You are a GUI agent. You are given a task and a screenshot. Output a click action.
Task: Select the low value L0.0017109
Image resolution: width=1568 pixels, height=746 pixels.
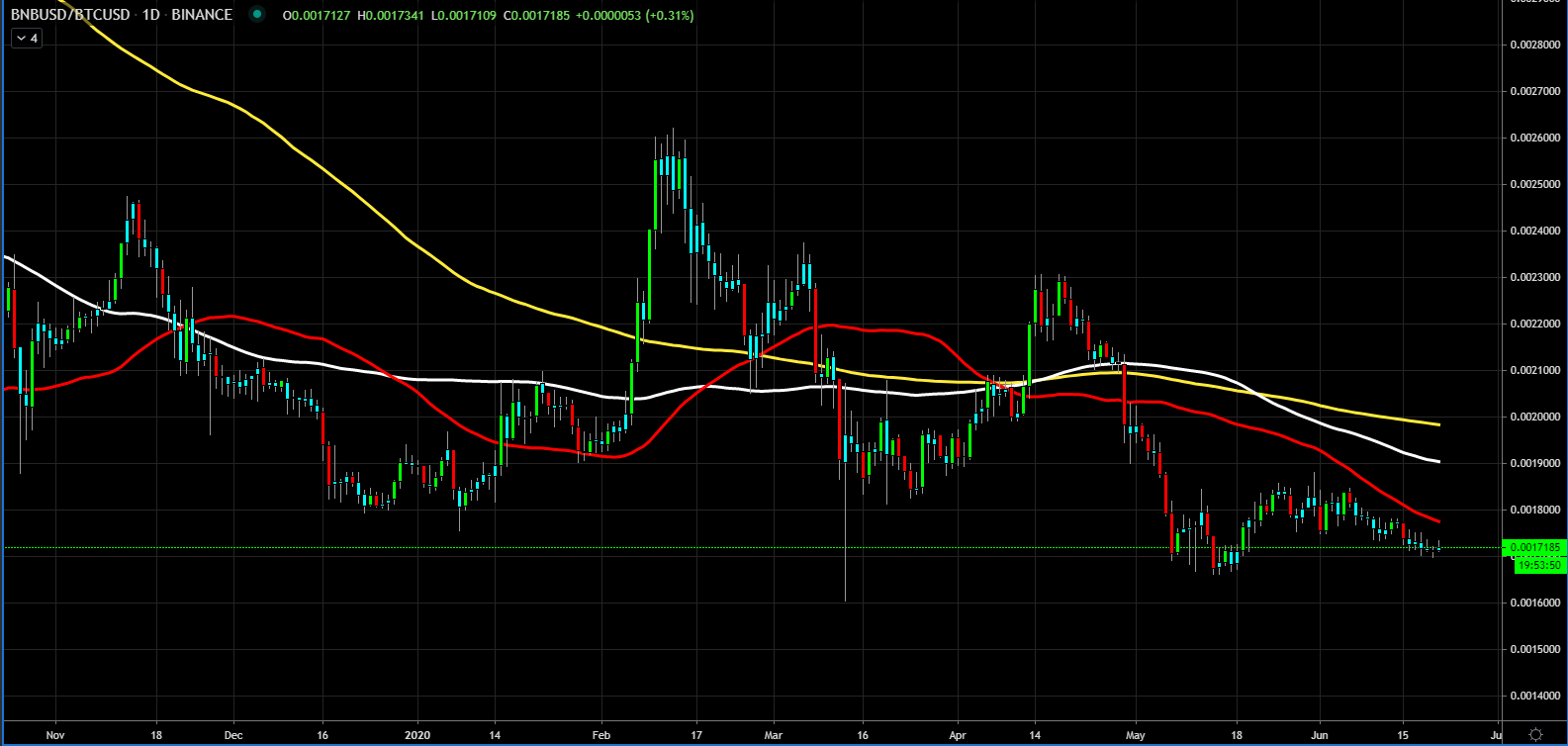[463, 16]
